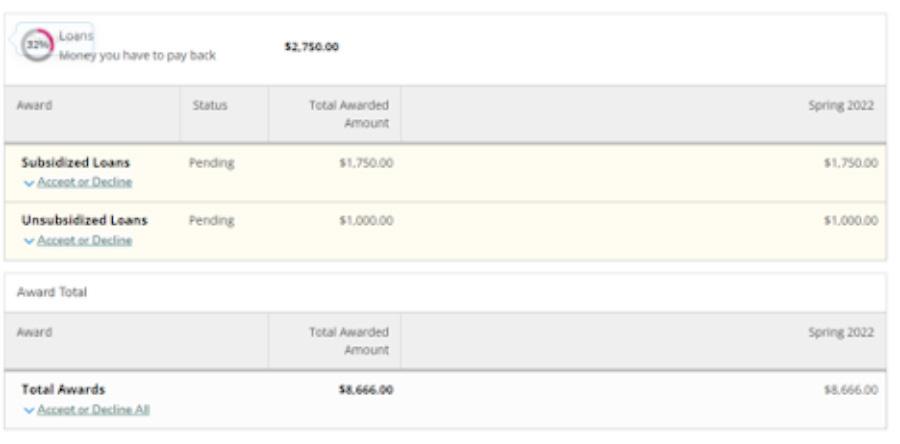Click the Pending status for Unsubsidized Loans

tap(211, 221)
